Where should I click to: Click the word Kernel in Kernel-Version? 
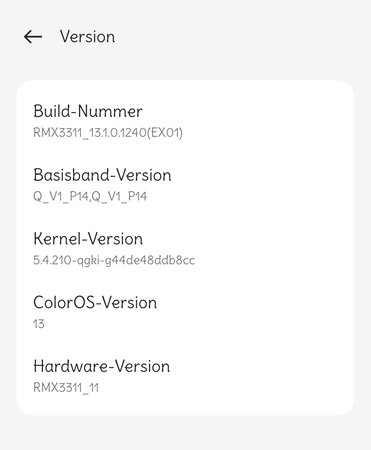pos(57,239)
